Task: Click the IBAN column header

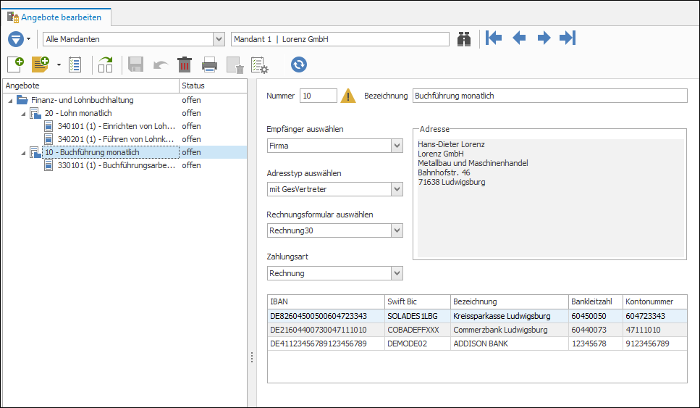Action: [325, 302]
